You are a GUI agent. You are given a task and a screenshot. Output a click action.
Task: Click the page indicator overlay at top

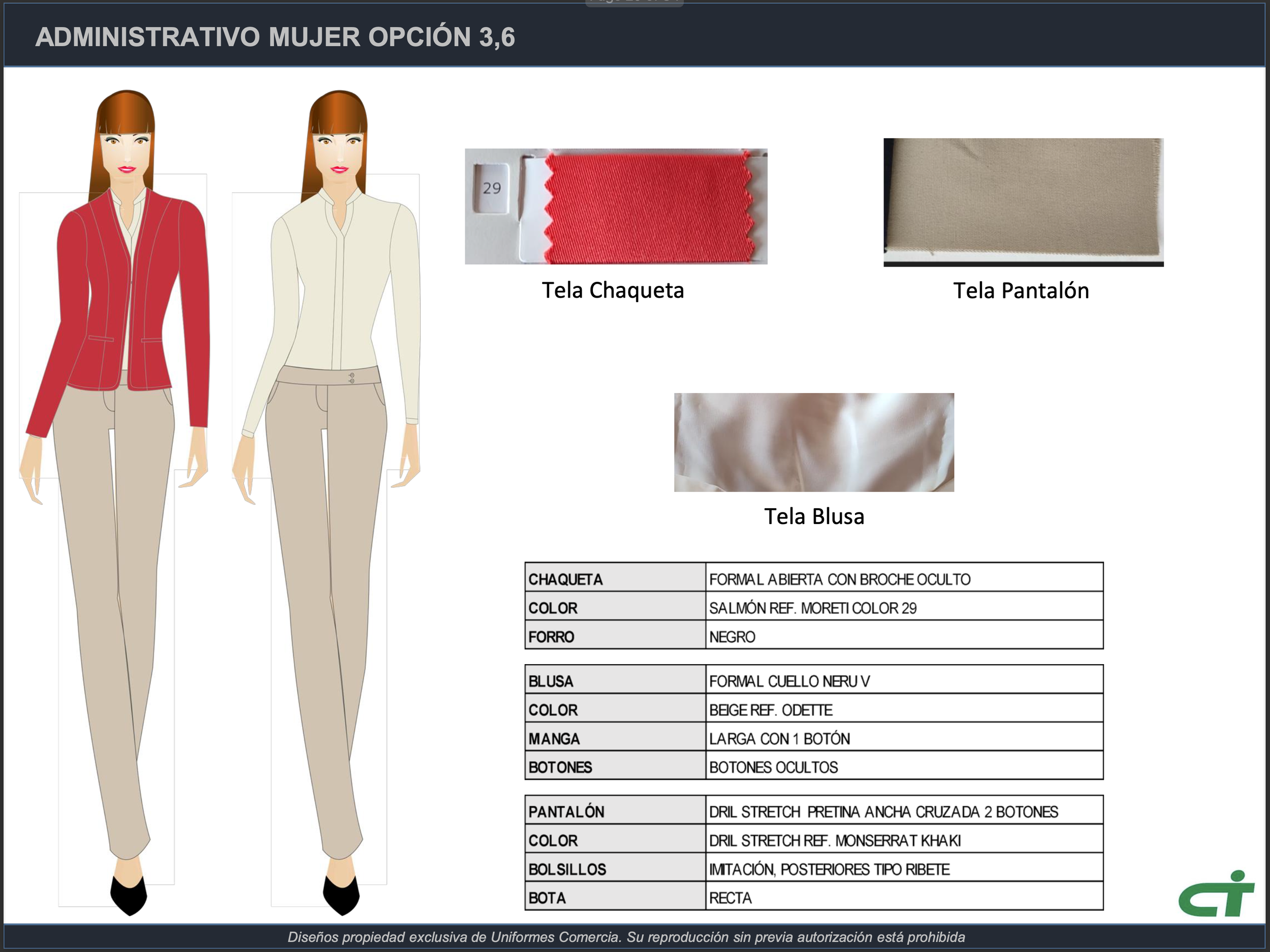coord(634,3)
